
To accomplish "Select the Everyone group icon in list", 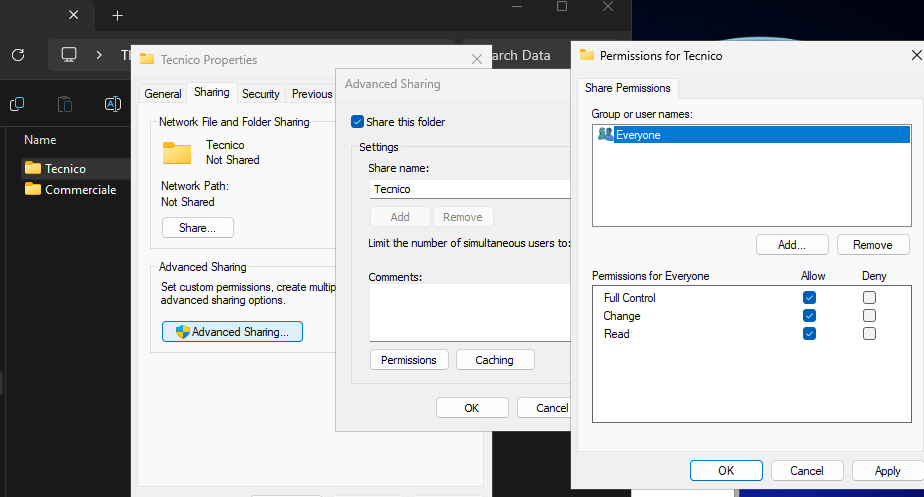I will [605, 135].
